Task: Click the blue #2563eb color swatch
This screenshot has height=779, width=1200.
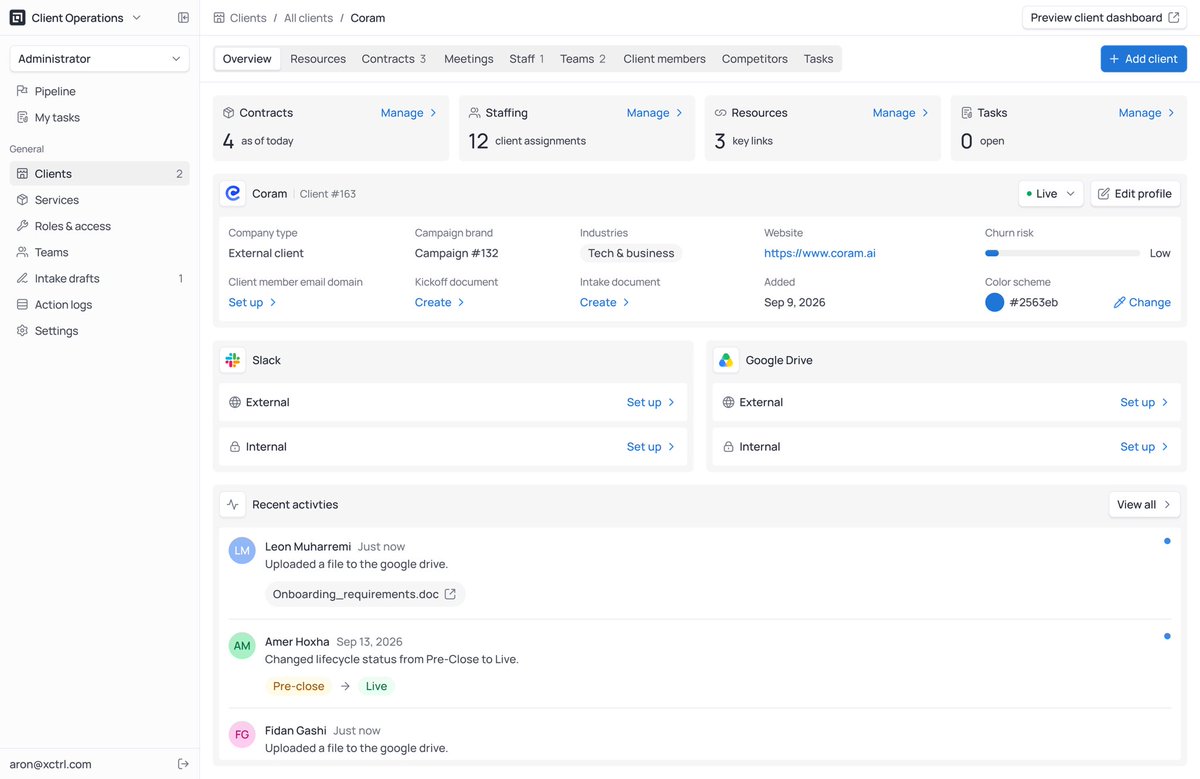Action: 994,302
